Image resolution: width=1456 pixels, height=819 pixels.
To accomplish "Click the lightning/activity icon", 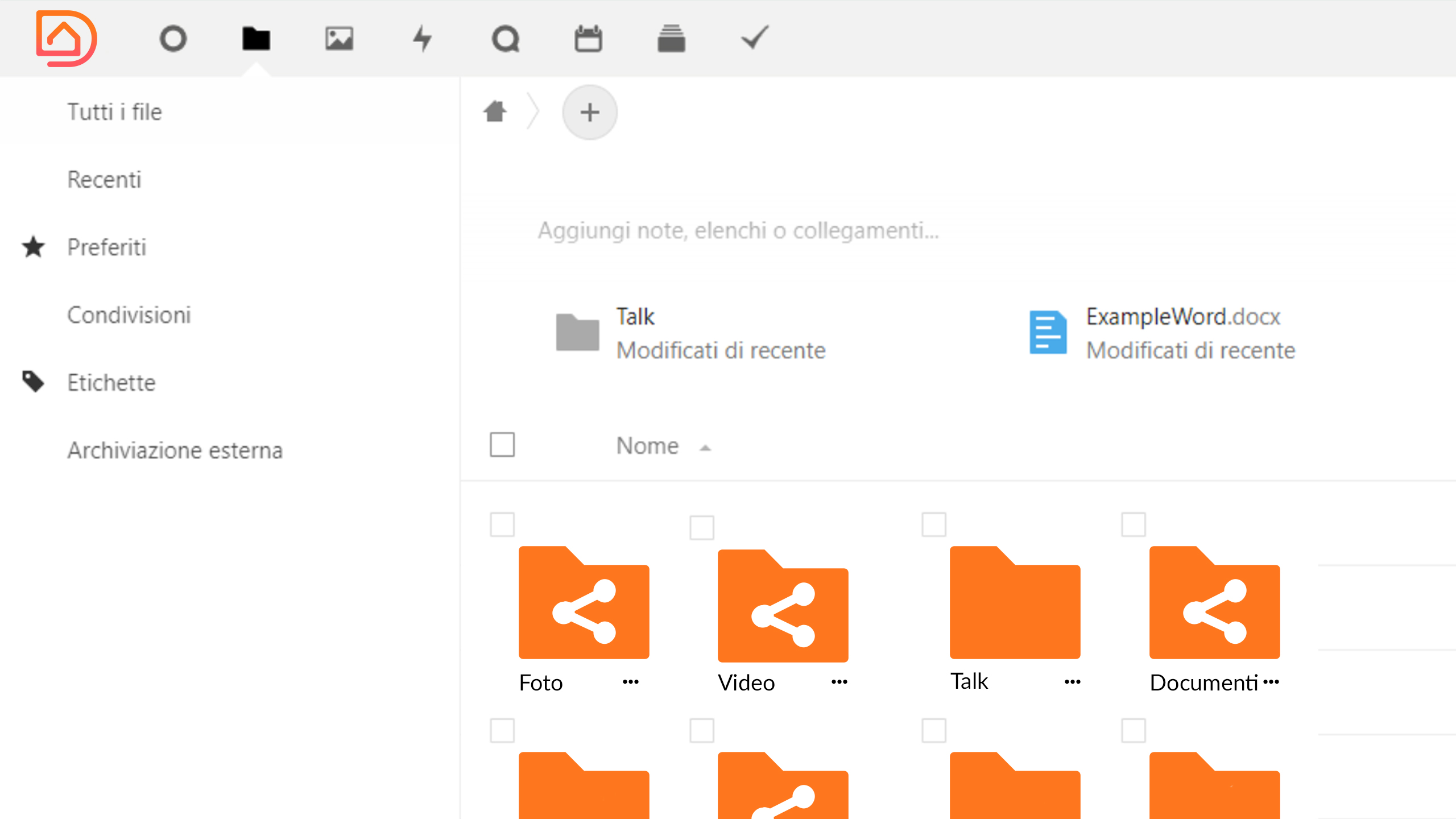I will [419, 38].
